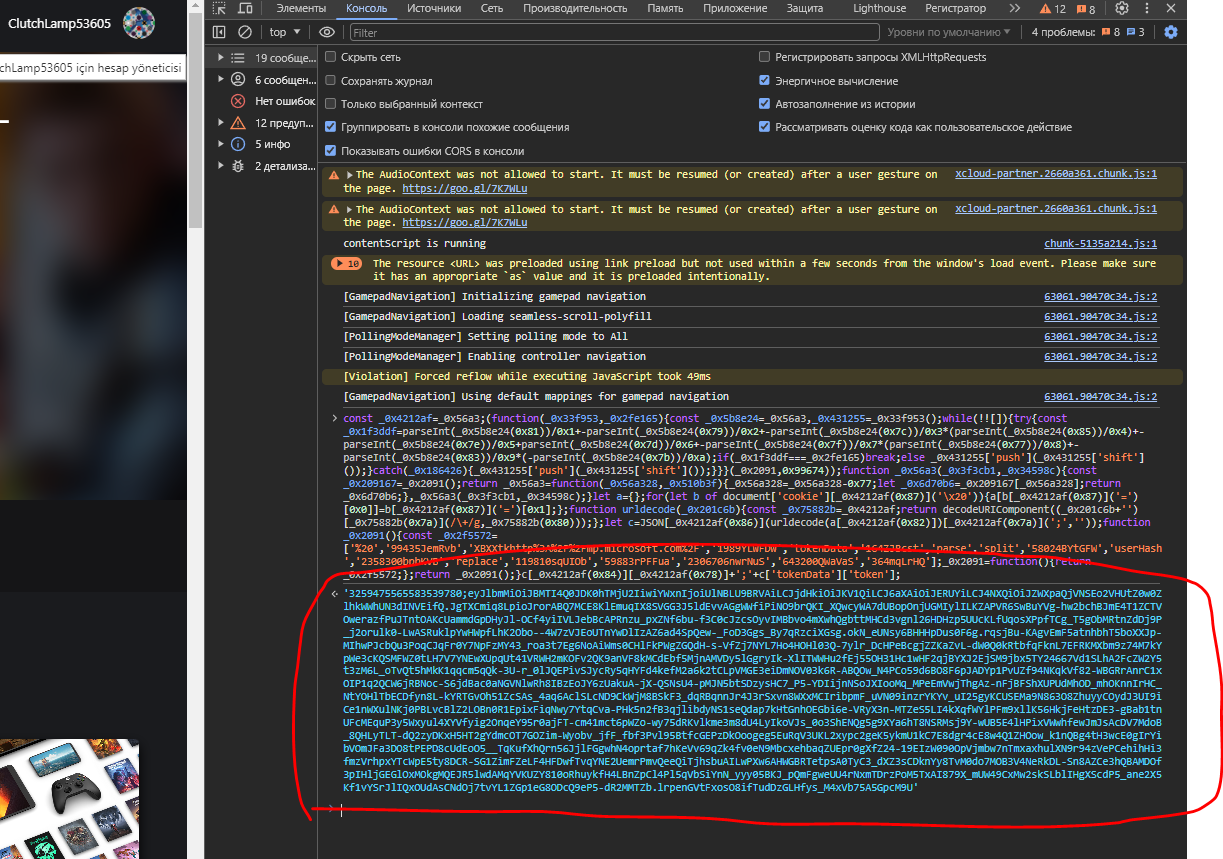Enable the "Скрыть сеть" checkbox

tap(331, 58)
